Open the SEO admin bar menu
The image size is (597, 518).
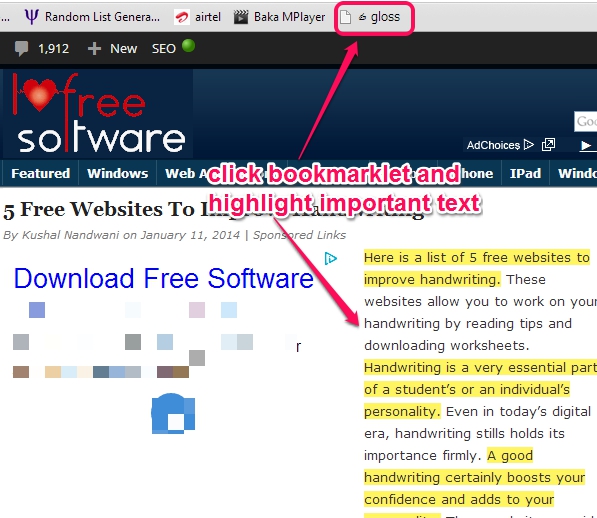(x=164, y=49)
